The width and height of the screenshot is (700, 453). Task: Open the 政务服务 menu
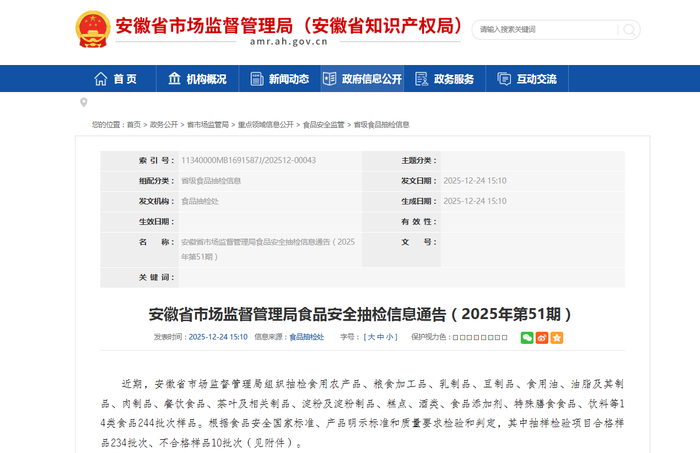coord(445,79)
